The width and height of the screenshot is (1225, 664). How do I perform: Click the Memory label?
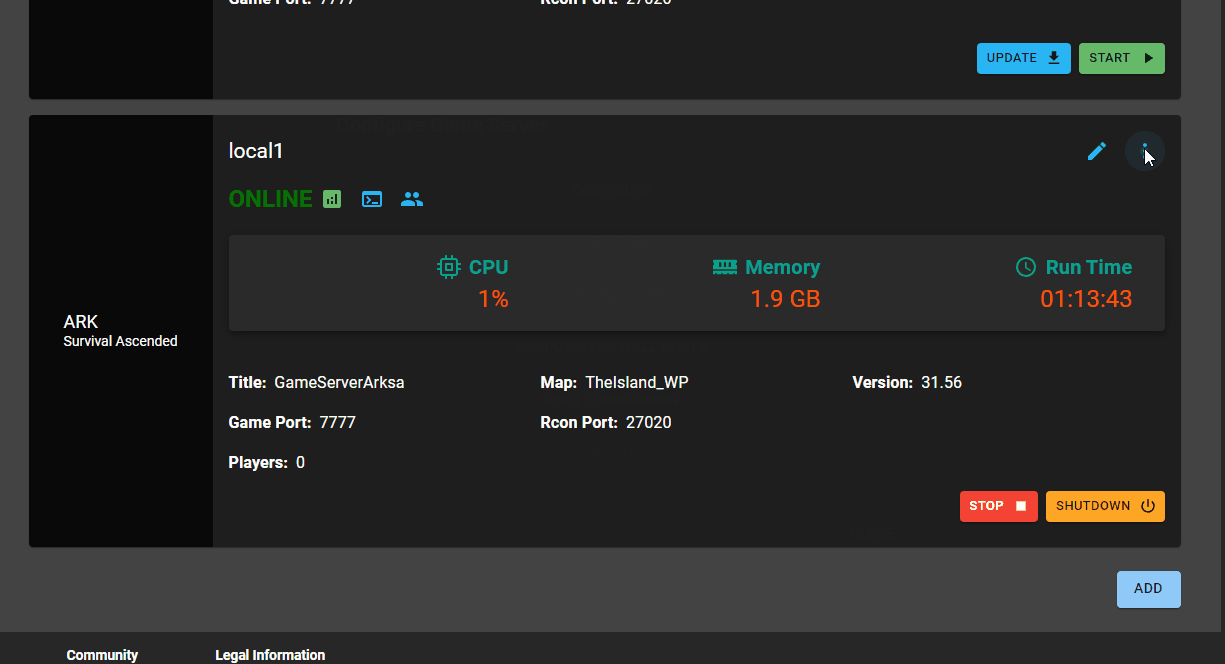(783, 267)
